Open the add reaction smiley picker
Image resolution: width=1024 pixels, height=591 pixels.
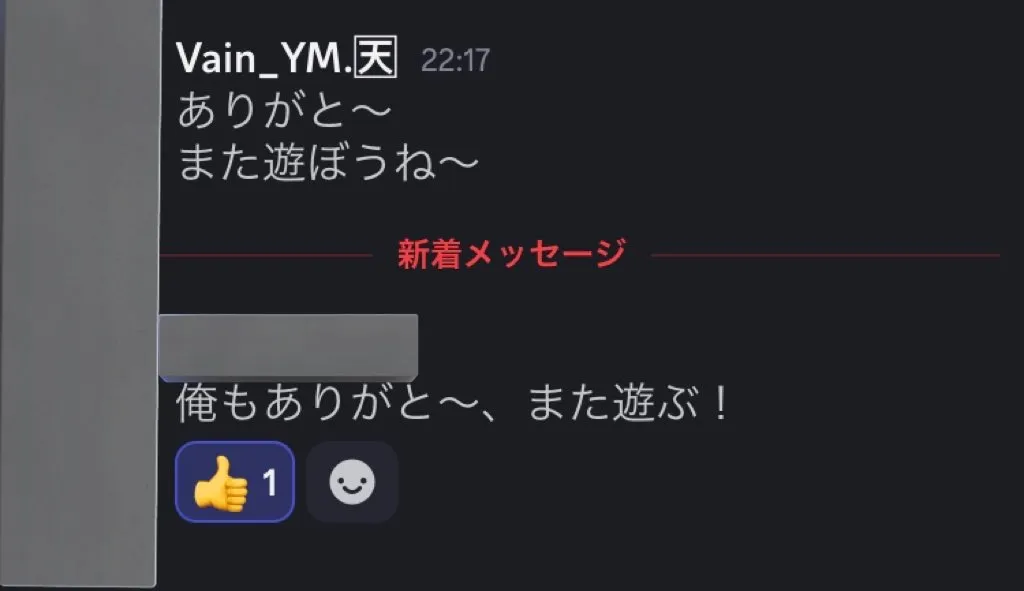coord(352,482)
